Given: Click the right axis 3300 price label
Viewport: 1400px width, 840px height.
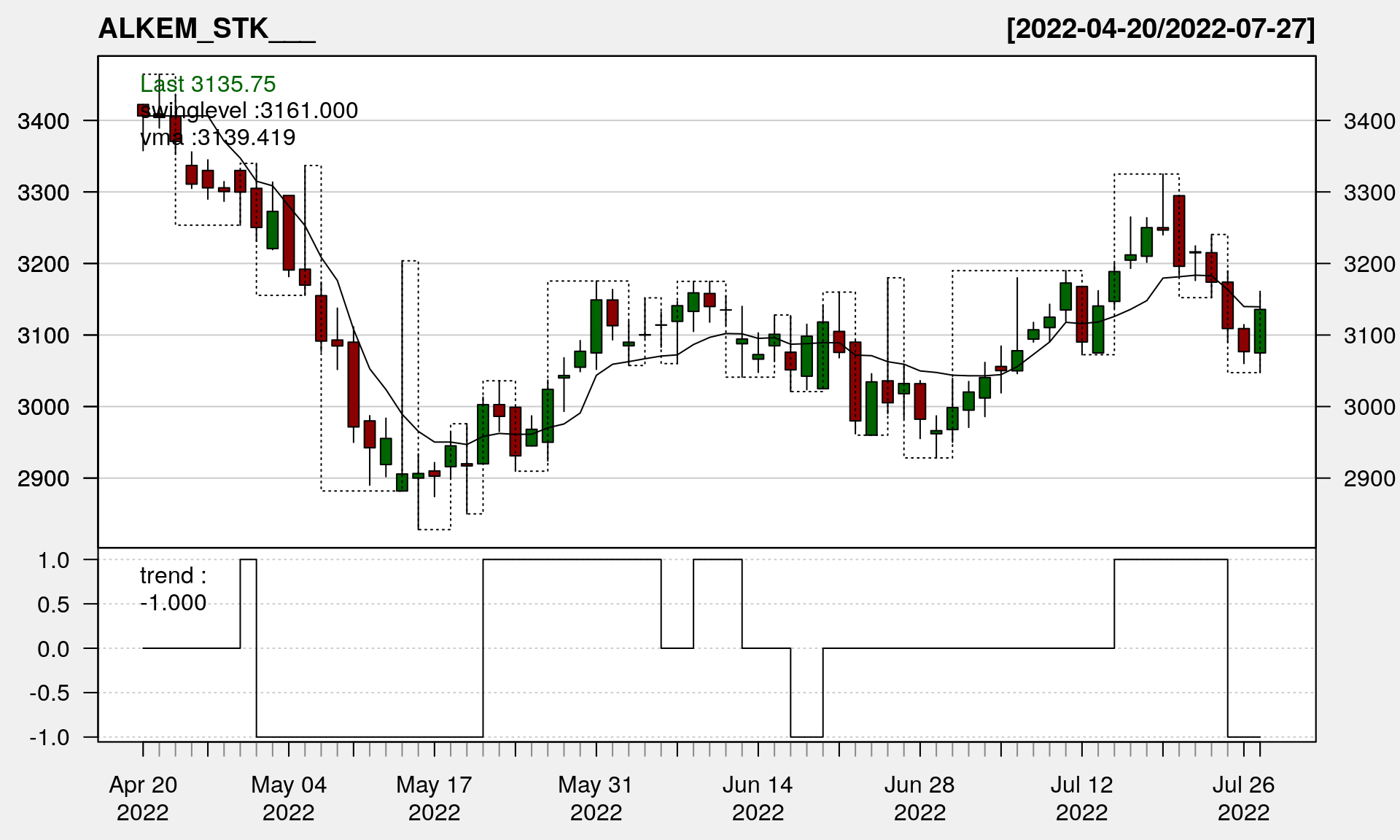Looking at the screenshot, I should pos(1369,193).
